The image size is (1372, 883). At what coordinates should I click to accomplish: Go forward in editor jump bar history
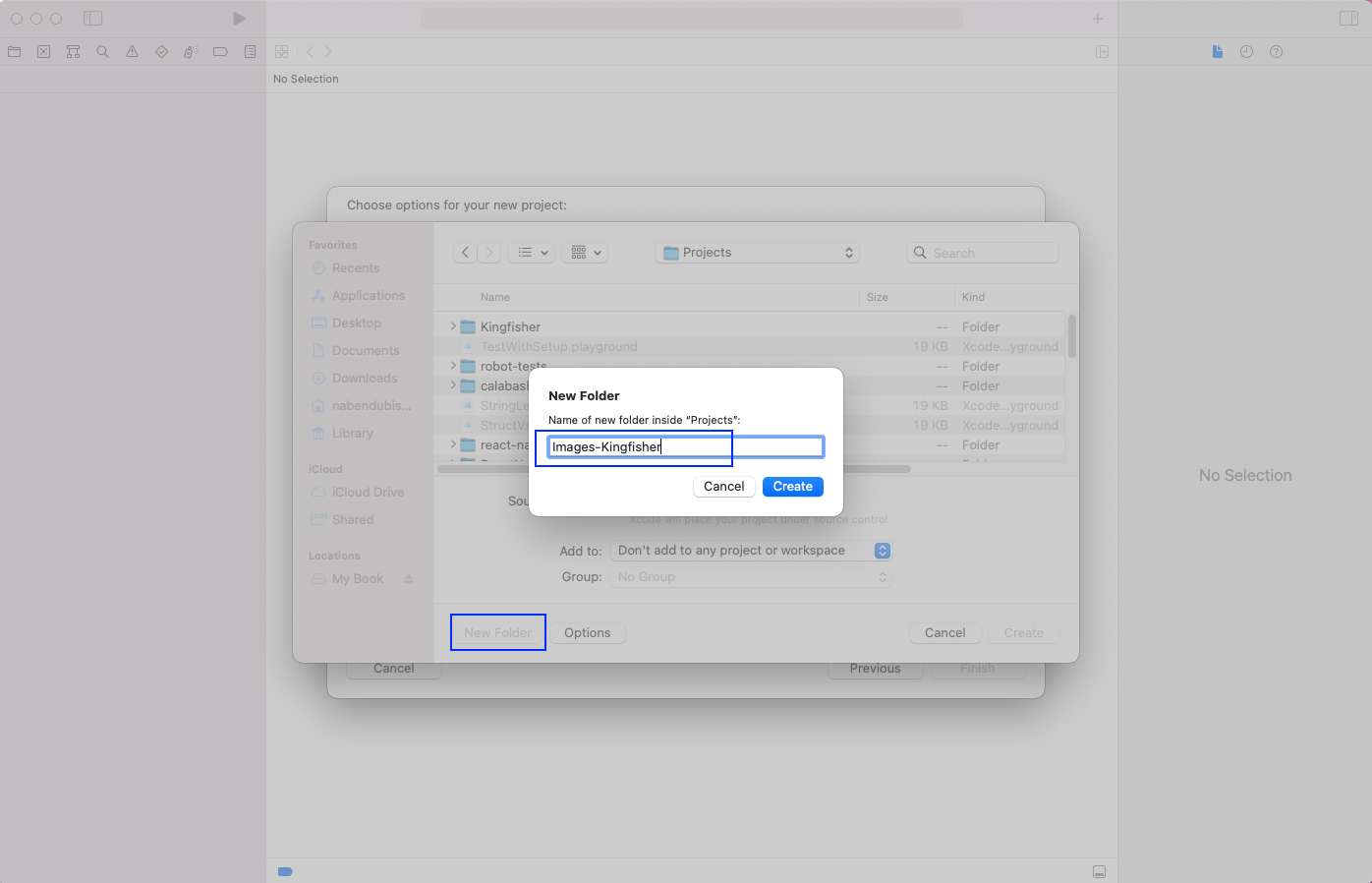(328, 52)
